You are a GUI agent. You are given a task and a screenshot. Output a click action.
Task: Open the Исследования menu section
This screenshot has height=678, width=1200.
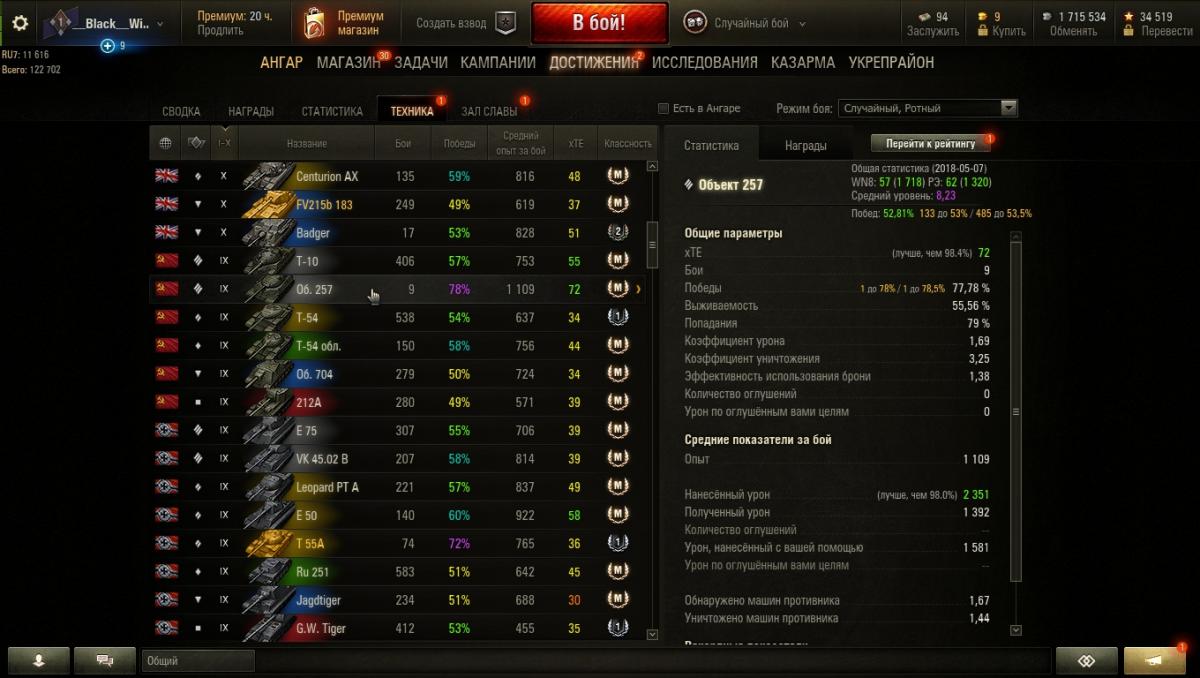pos(705,62)
